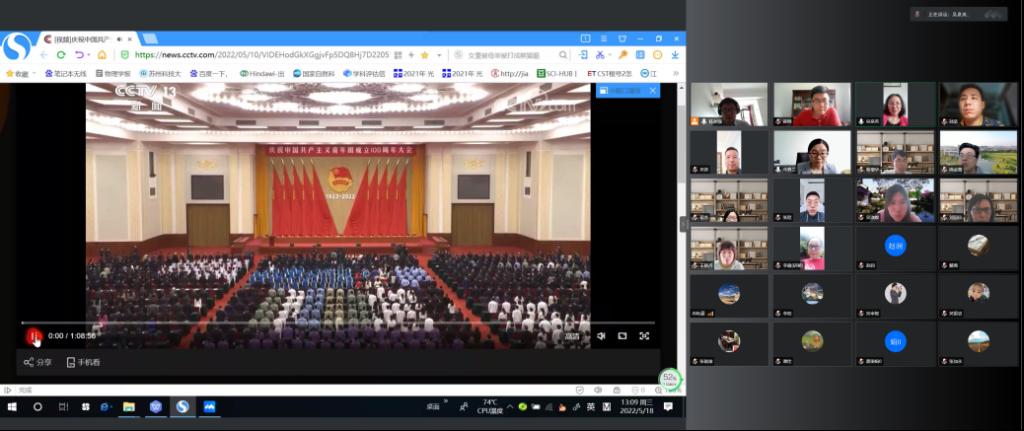Open the 百度一下 bookmark

[x=209, y=74]
